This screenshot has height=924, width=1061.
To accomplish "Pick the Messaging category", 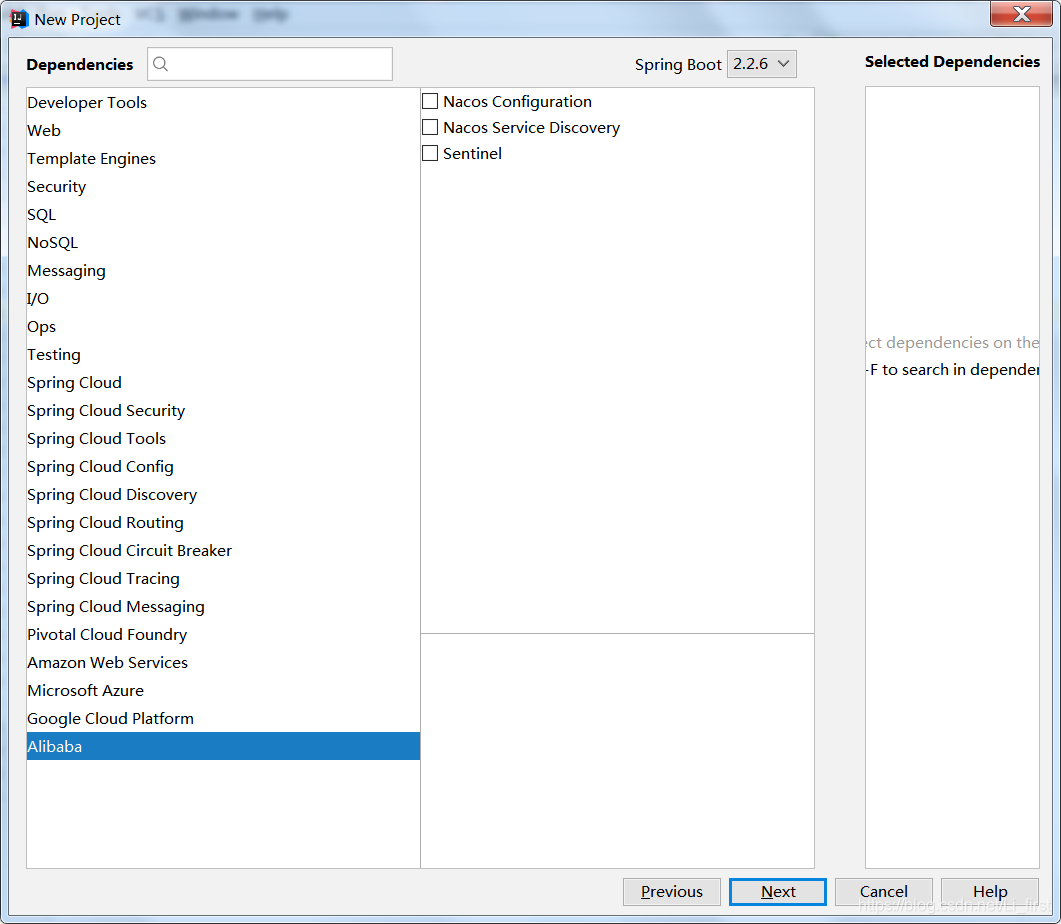I will click(x=223, y=271).
